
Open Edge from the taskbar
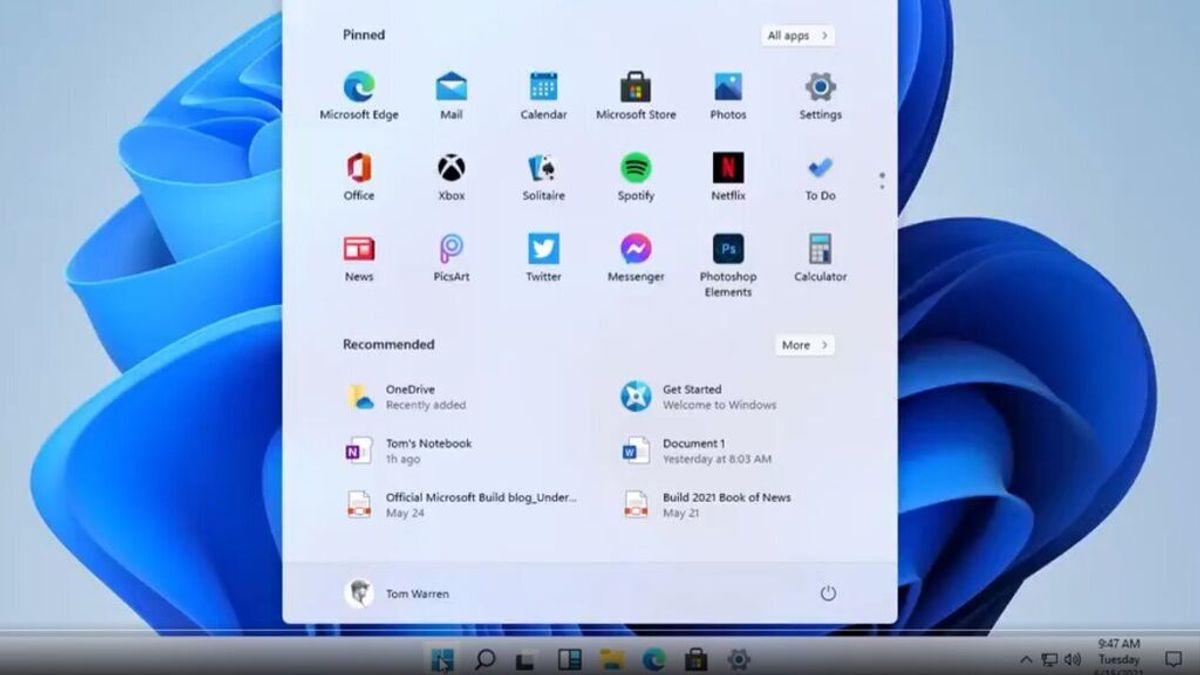[654, 659]
